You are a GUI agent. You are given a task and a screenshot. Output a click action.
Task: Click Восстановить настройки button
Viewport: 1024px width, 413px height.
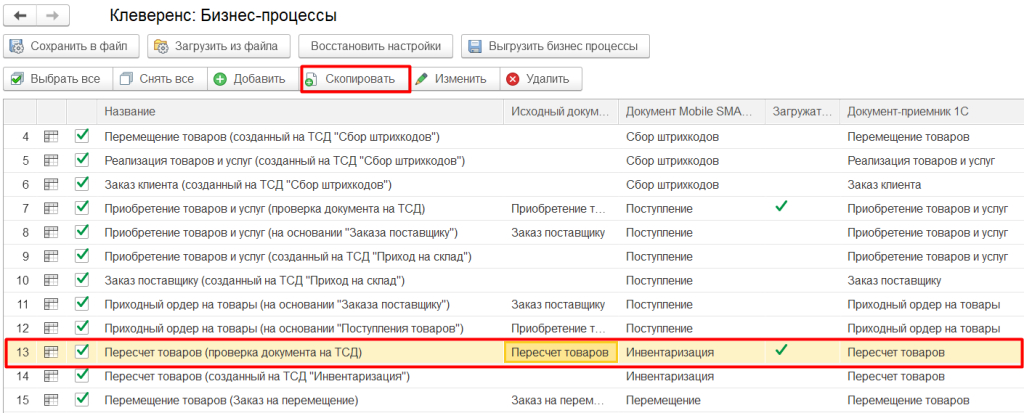coord(376,46)
